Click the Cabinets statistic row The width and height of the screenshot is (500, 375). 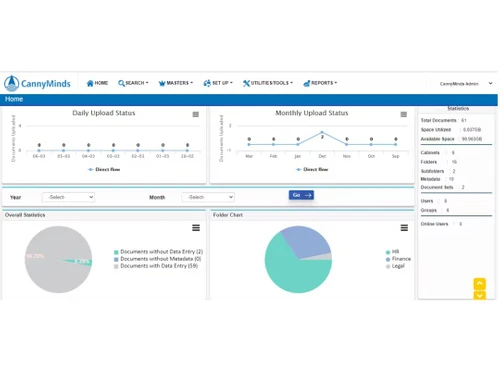[x=437, y=152]
